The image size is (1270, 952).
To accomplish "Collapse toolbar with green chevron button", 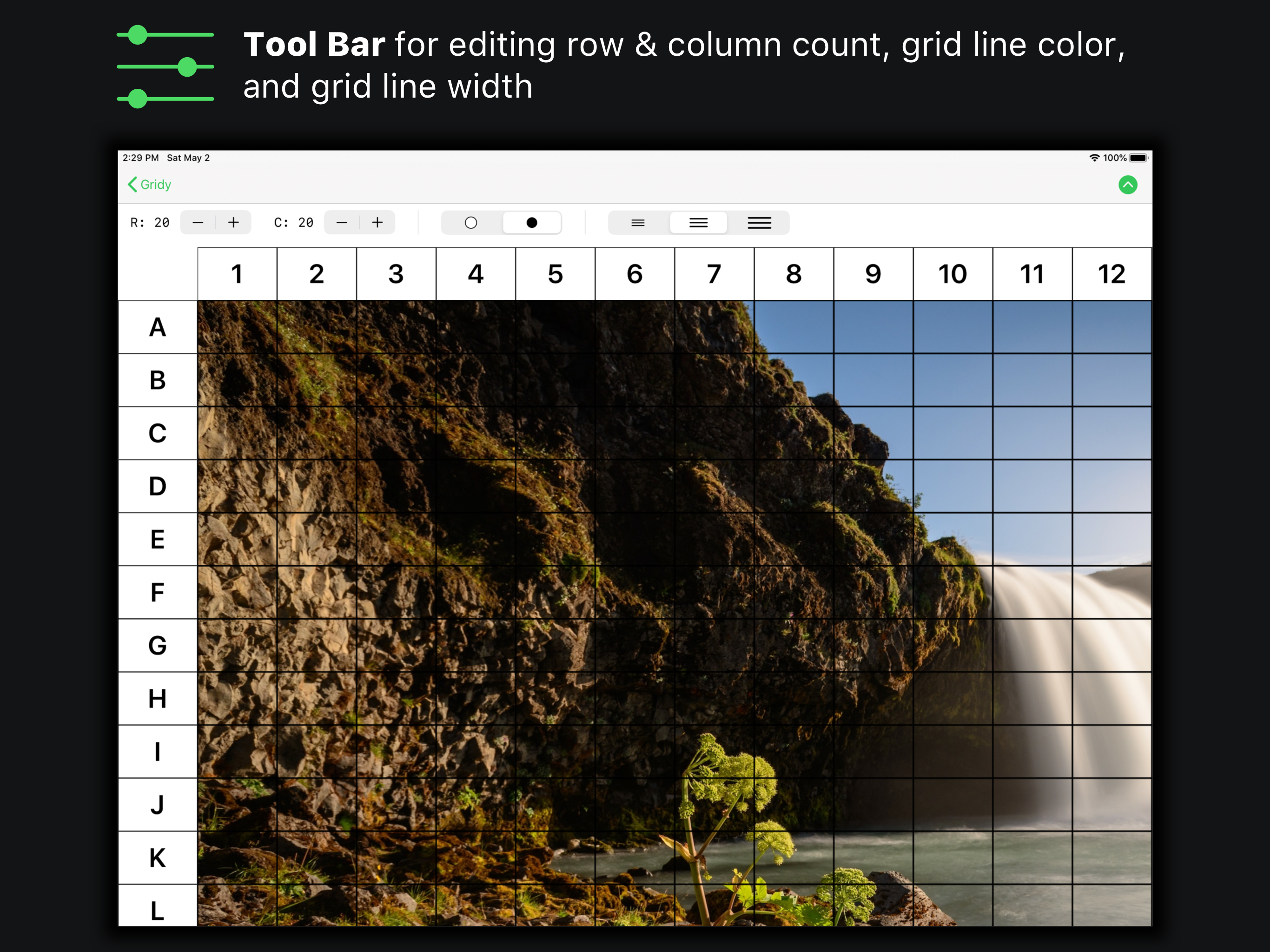I will 1128,185.
